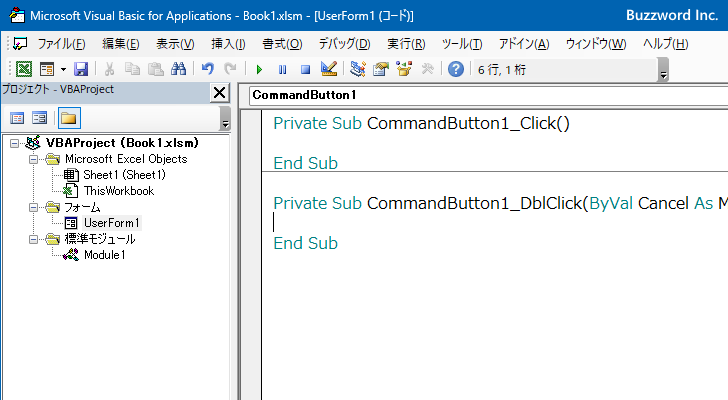Open the 表示(V) menu
728x400 pixels.
point(175,44)
